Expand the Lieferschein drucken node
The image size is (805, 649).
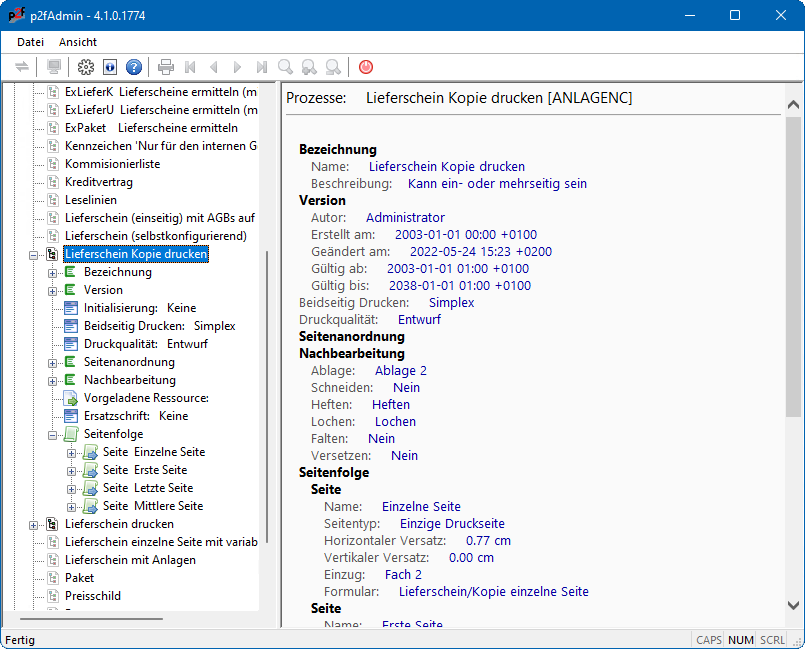point(35,524)
